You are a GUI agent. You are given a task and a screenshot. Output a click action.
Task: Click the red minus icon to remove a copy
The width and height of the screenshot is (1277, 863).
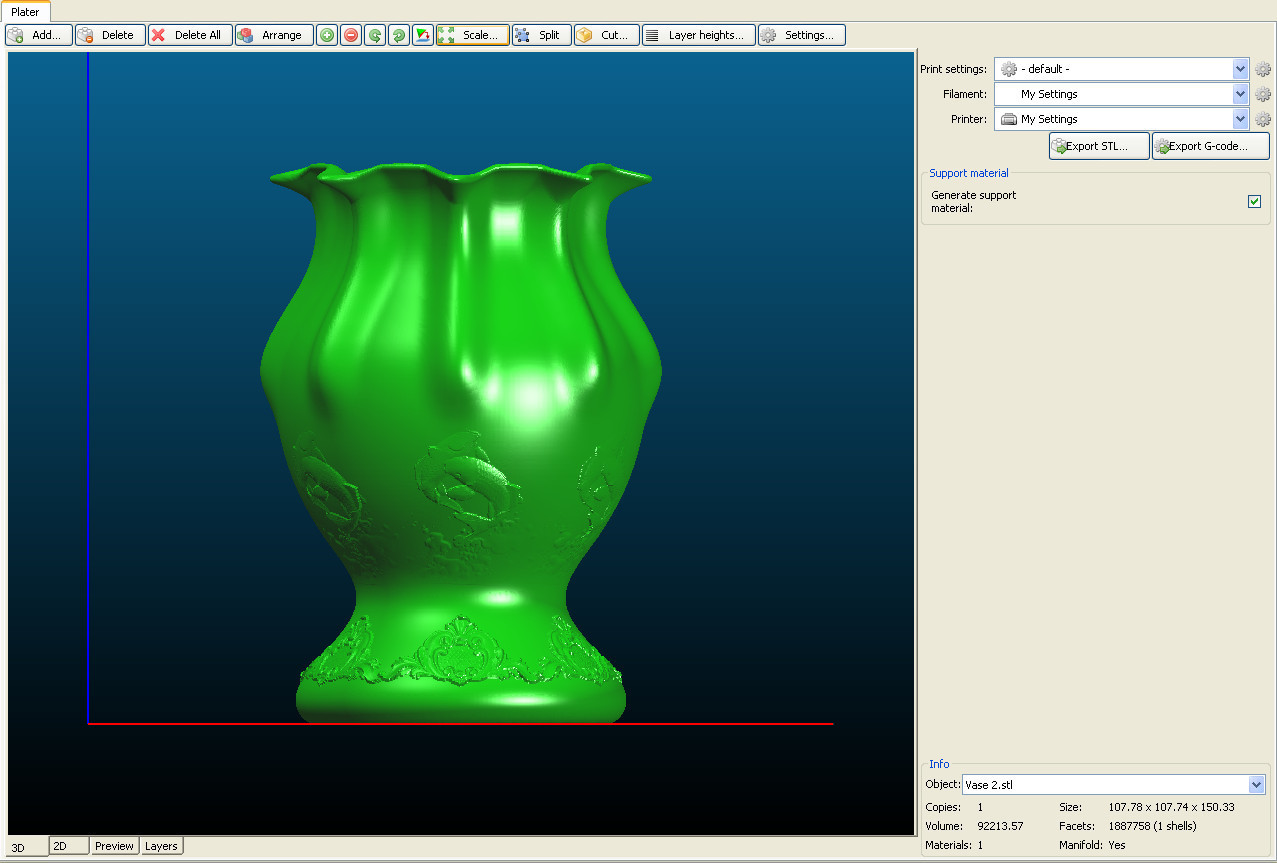tap(351, 35)
